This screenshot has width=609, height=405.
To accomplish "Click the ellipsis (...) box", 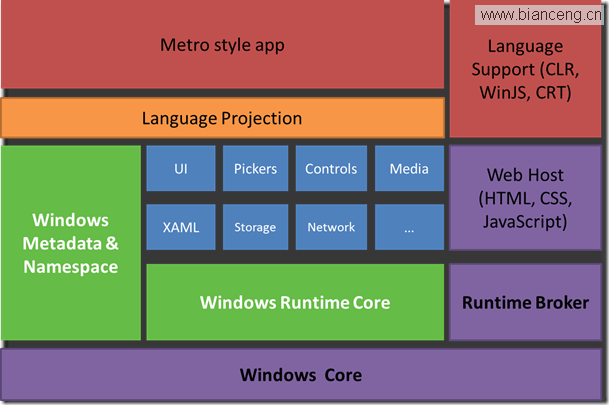I will (409, 227).
